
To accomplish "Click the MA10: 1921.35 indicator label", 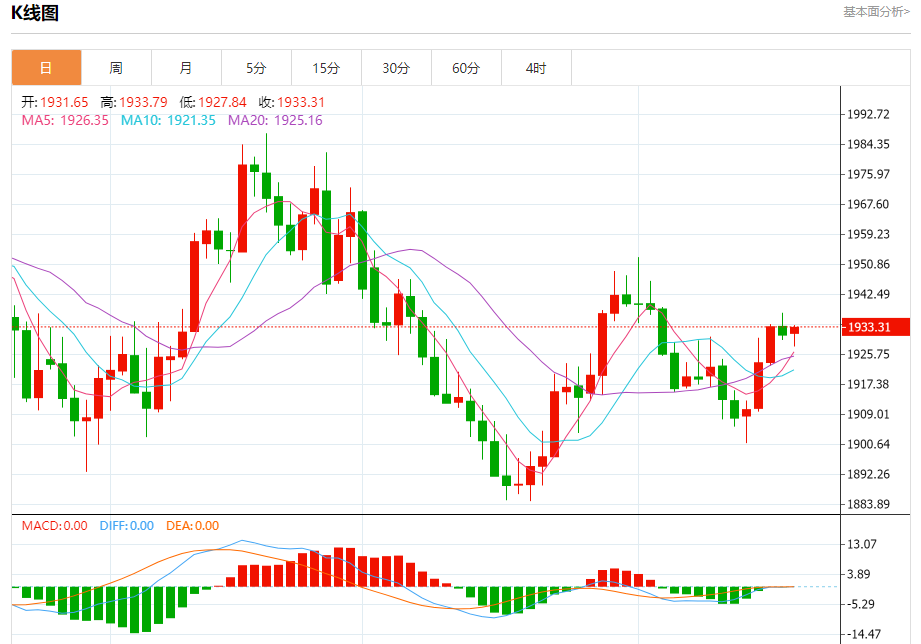I will tap(168, 120).
